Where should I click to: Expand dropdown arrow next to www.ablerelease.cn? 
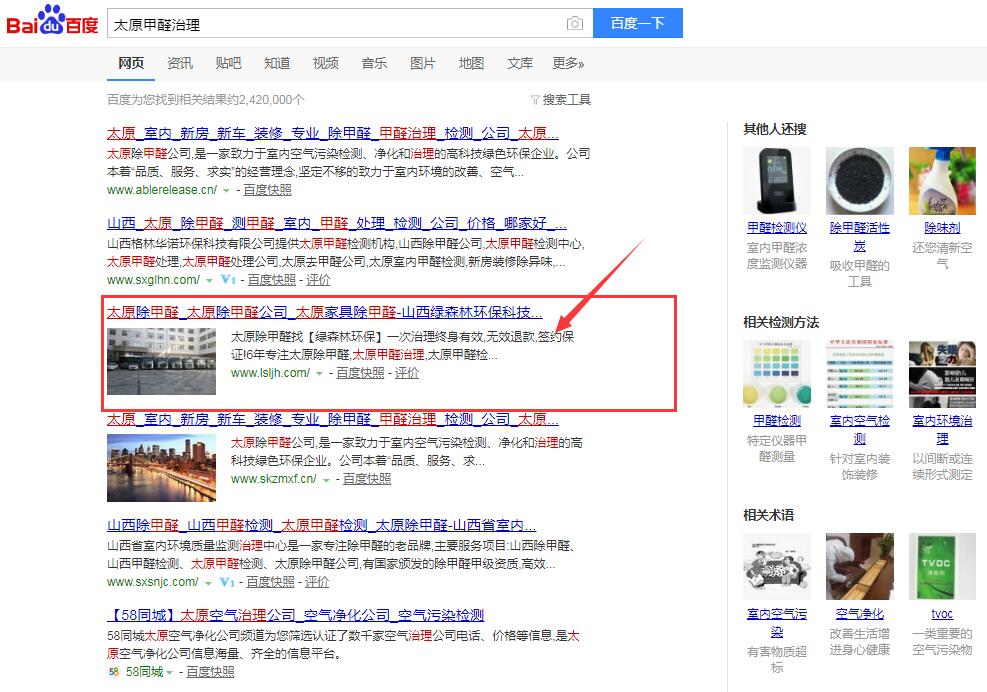pyautogui.click(x=226, y=190)
